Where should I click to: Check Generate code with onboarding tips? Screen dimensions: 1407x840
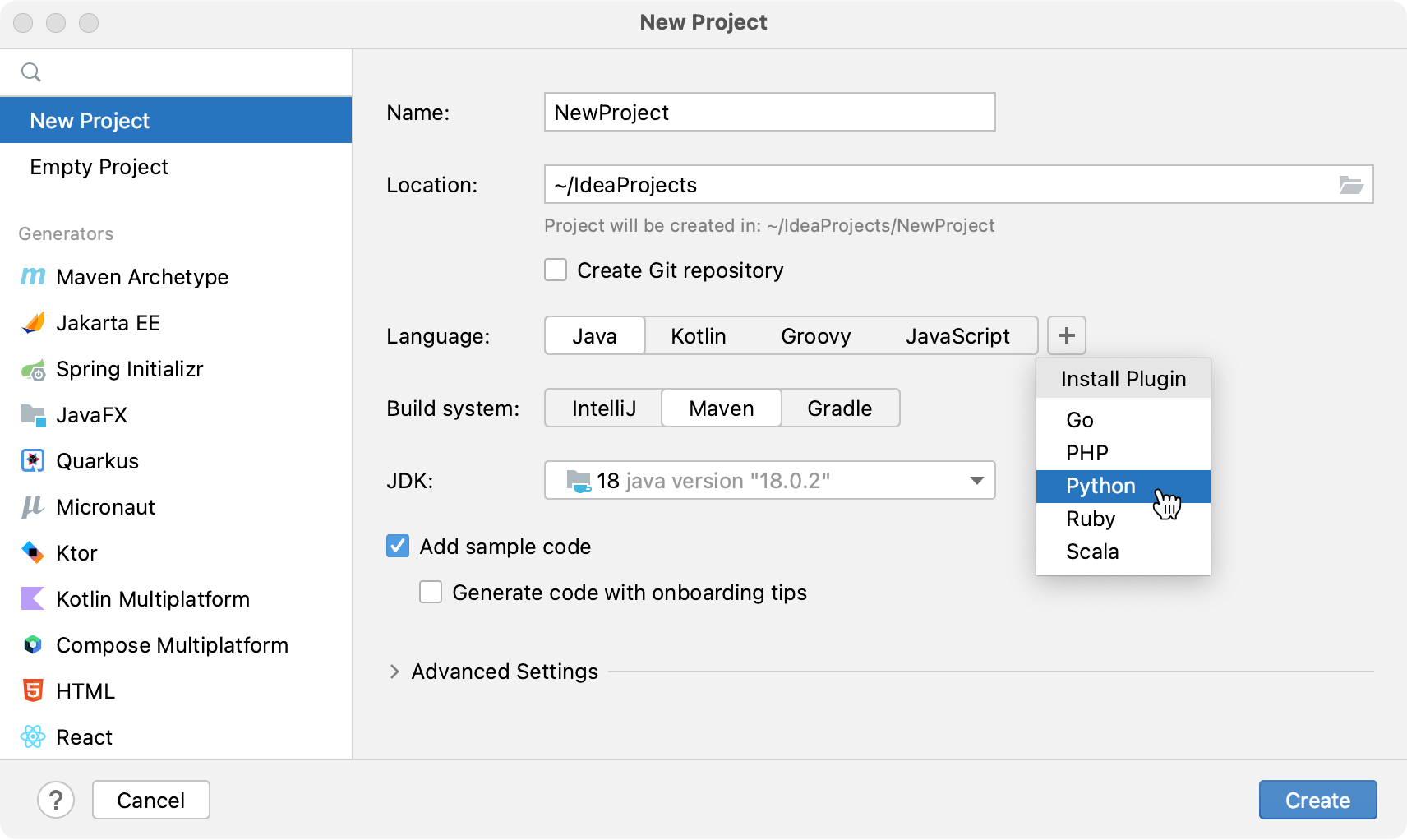click(x=431, y=592)
